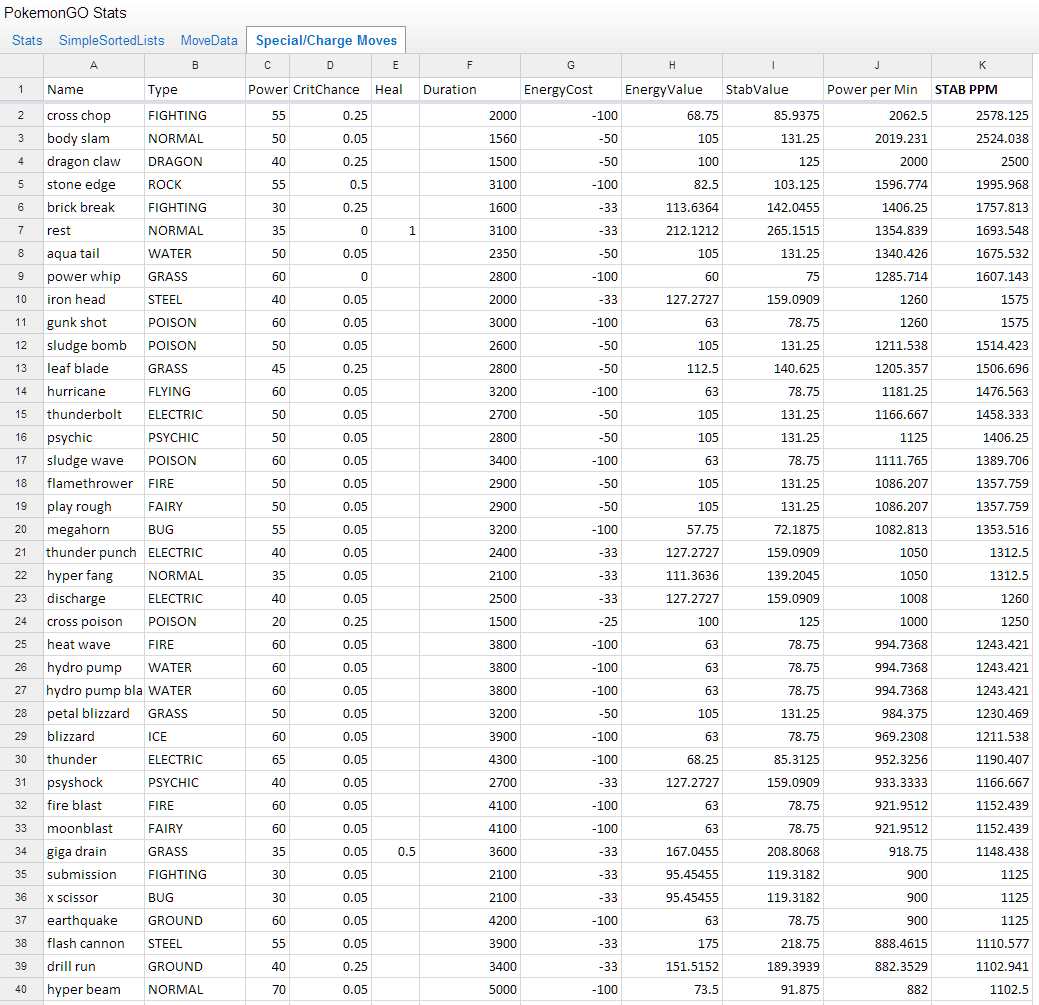
Task: Select the 'cross poison' cell
Action: 93,621
